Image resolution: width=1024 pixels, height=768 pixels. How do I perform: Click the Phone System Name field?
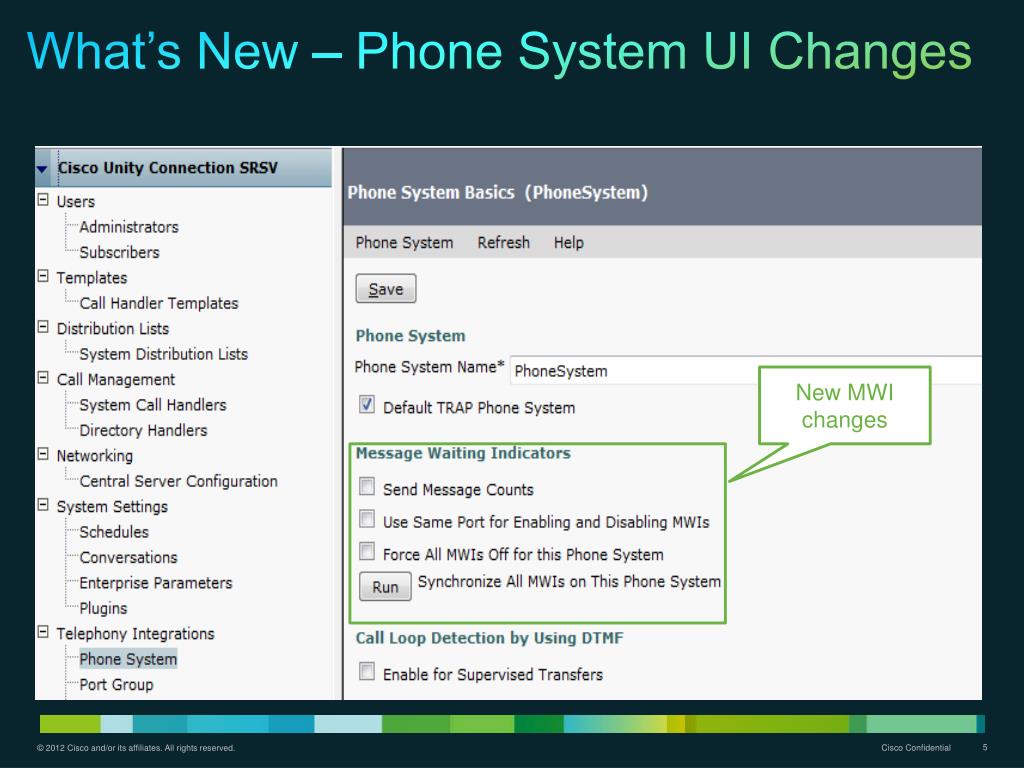(745, 371)
